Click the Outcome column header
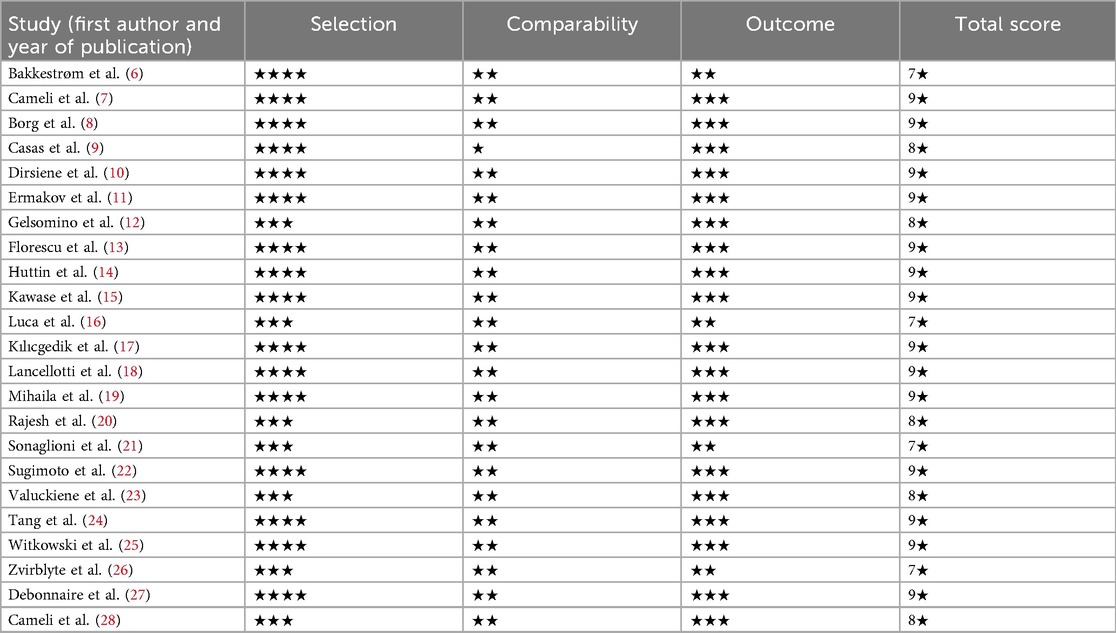Viewport: 1116px width, 633px height. point(790,25)
